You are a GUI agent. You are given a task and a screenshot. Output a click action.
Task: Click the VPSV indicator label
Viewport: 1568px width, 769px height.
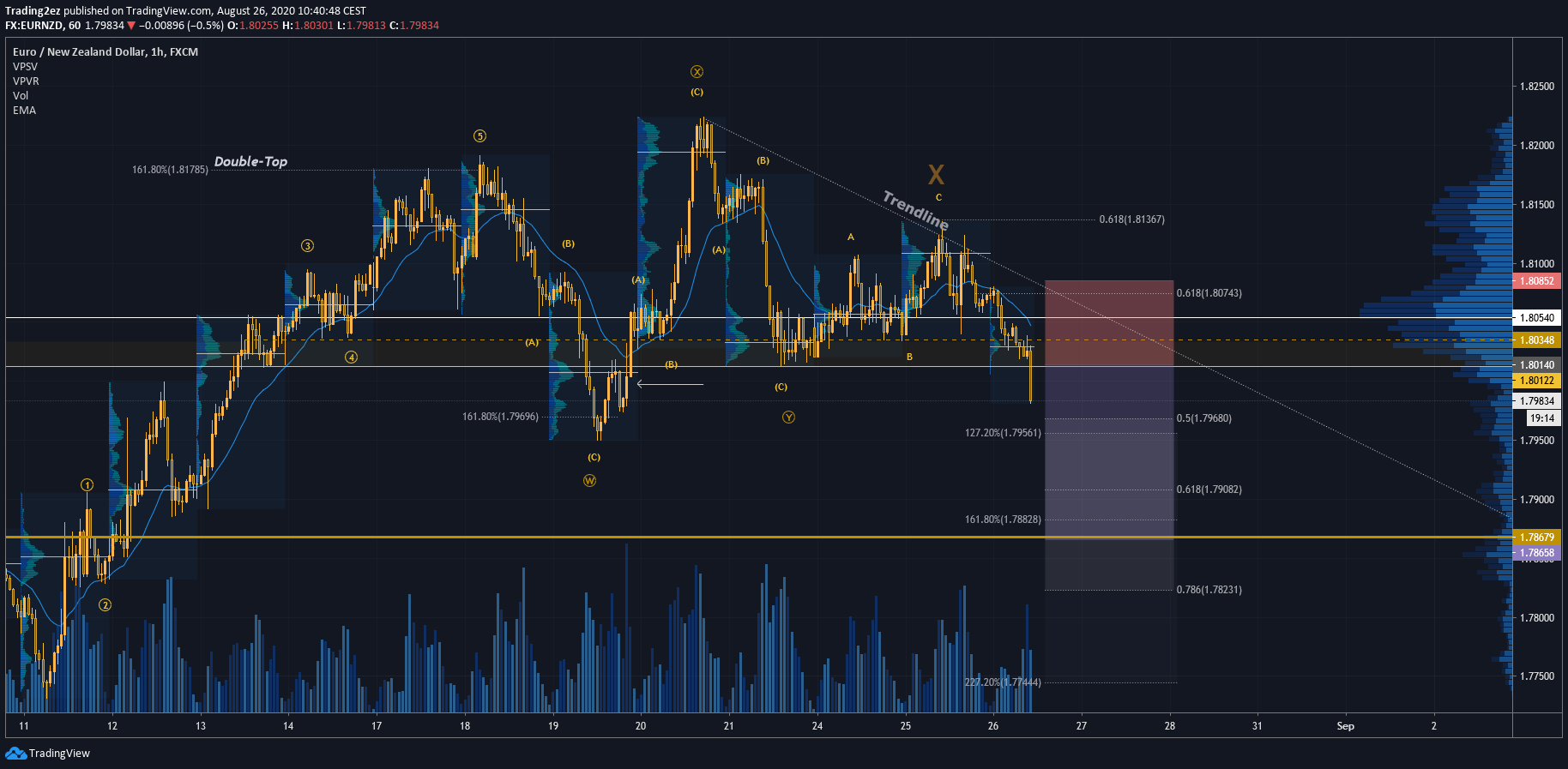(25, 66)
